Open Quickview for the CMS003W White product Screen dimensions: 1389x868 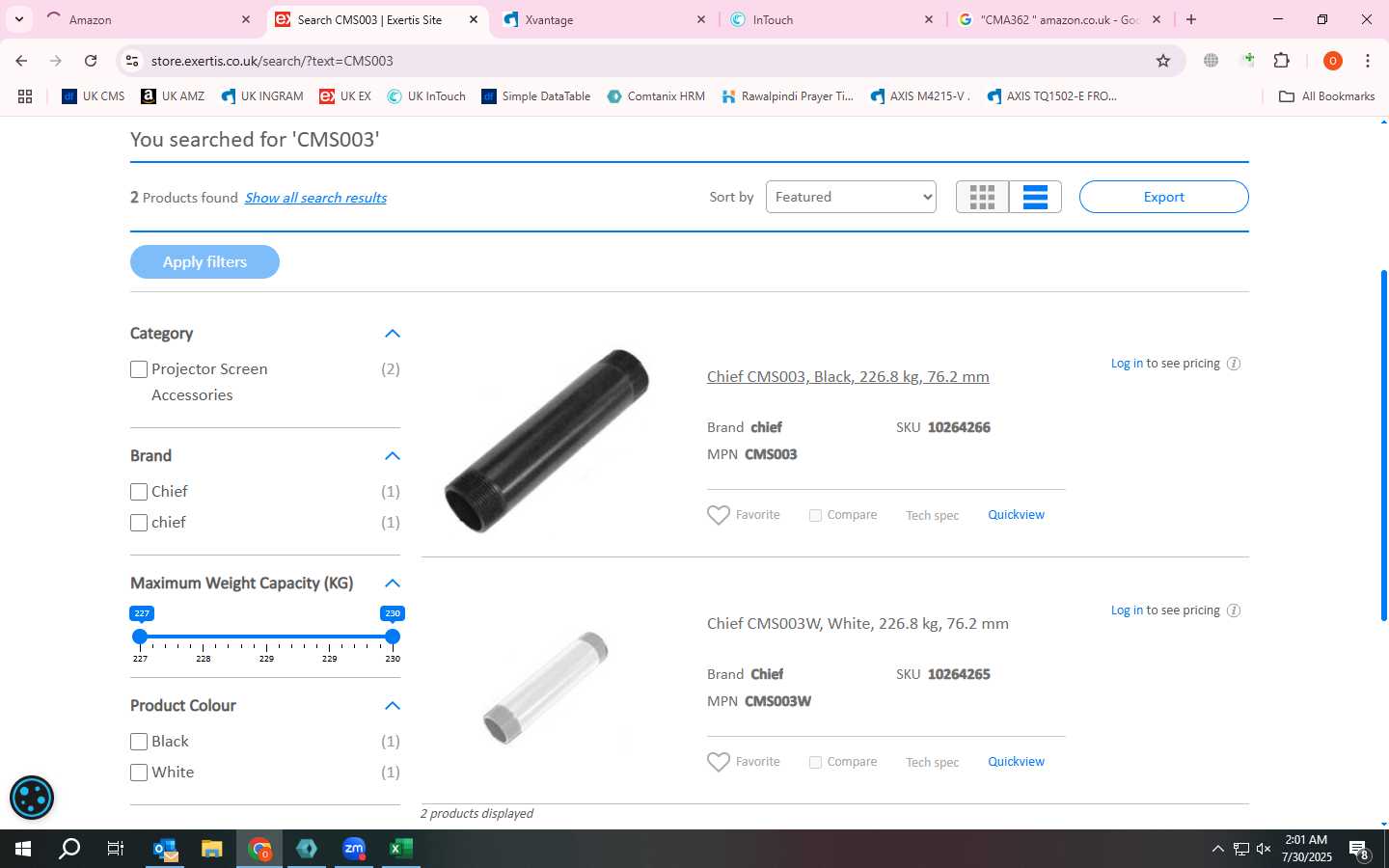coord(1016,762)
